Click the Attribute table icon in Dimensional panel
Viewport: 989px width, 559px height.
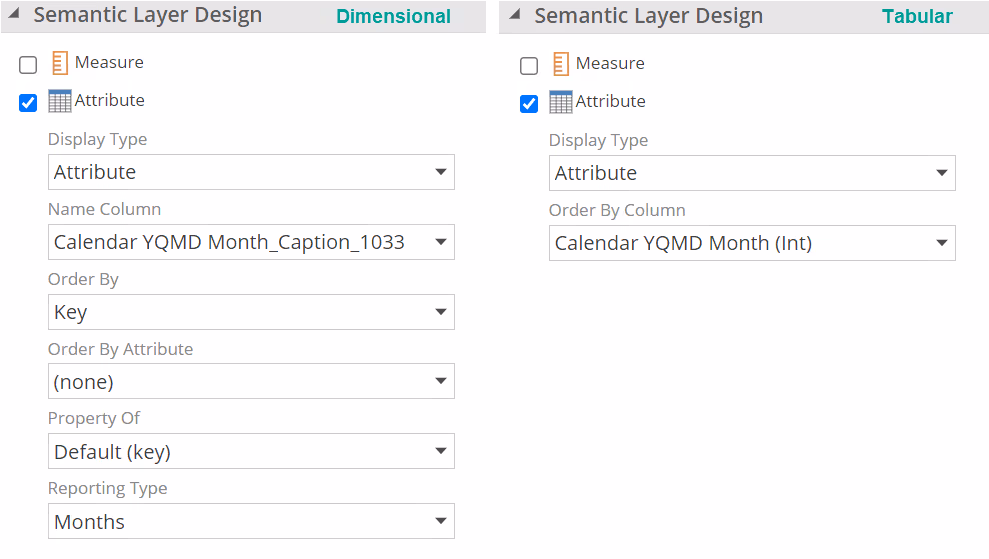[x=60, y=101]
